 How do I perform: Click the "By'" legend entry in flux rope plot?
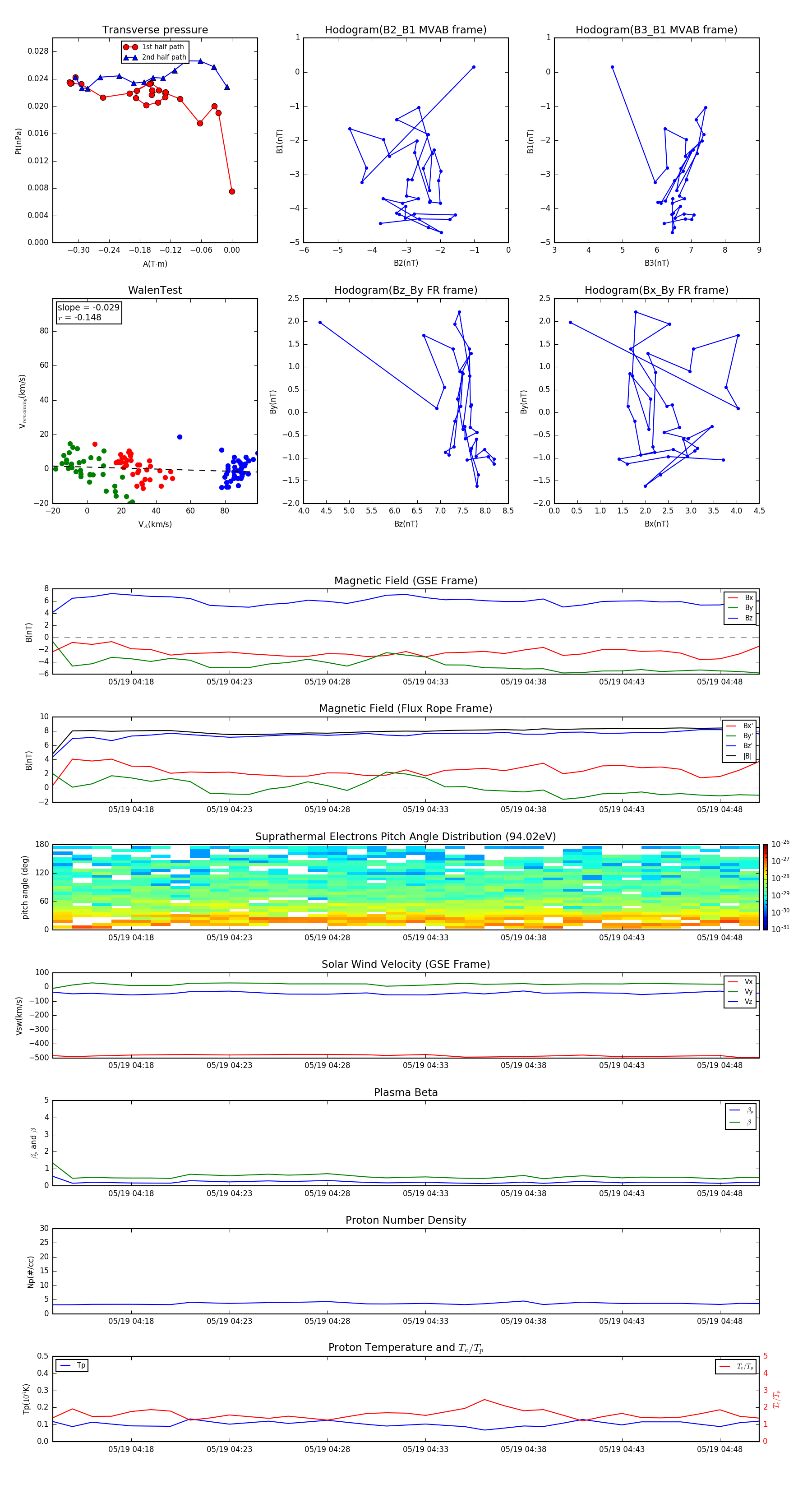coord(740,736)
